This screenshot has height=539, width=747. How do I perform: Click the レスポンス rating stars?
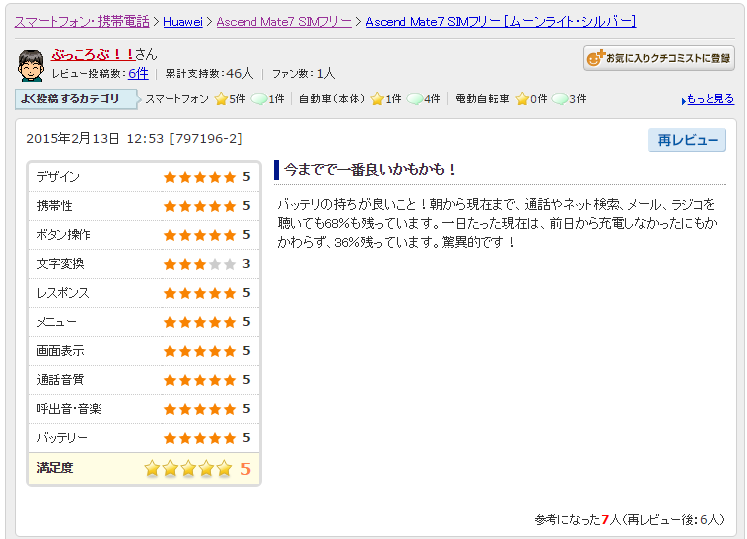pos(200,293)
